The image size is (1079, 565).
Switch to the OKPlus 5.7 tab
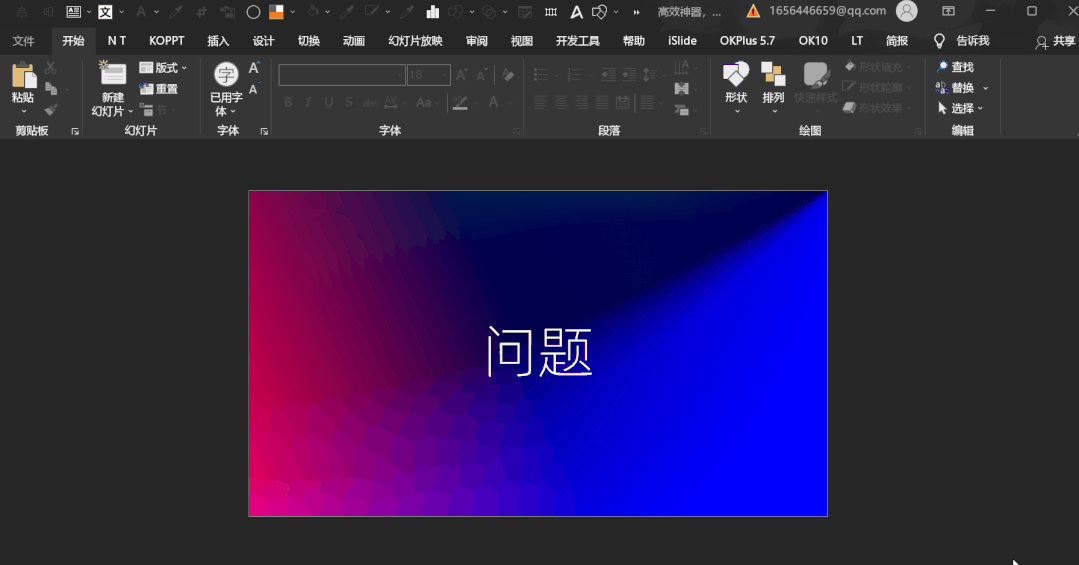747,41
